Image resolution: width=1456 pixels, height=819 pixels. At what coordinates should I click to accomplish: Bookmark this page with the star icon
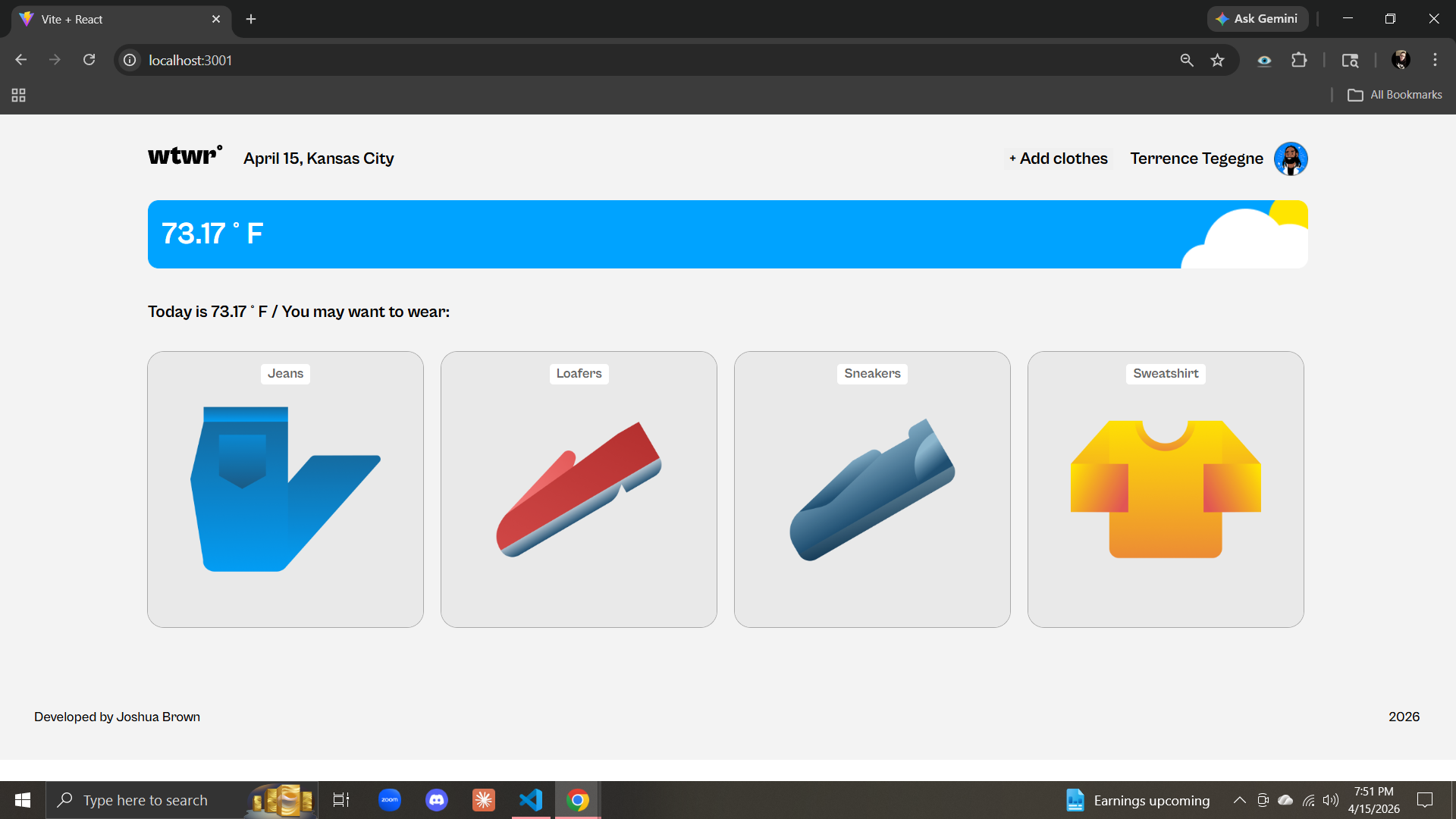[x=1217, y=60]
